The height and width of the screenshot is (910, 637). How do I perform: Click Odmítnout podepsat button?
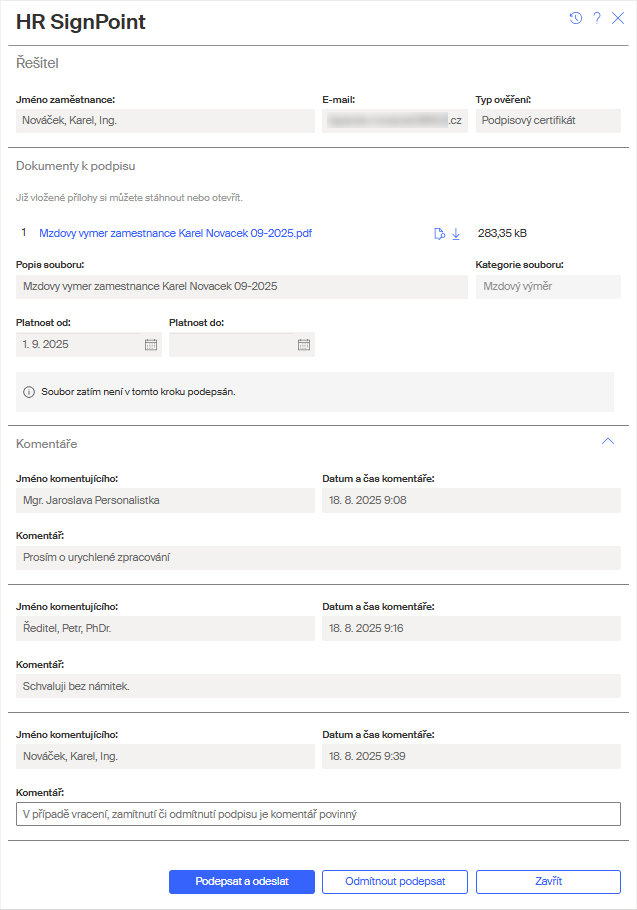pos(394,881)
